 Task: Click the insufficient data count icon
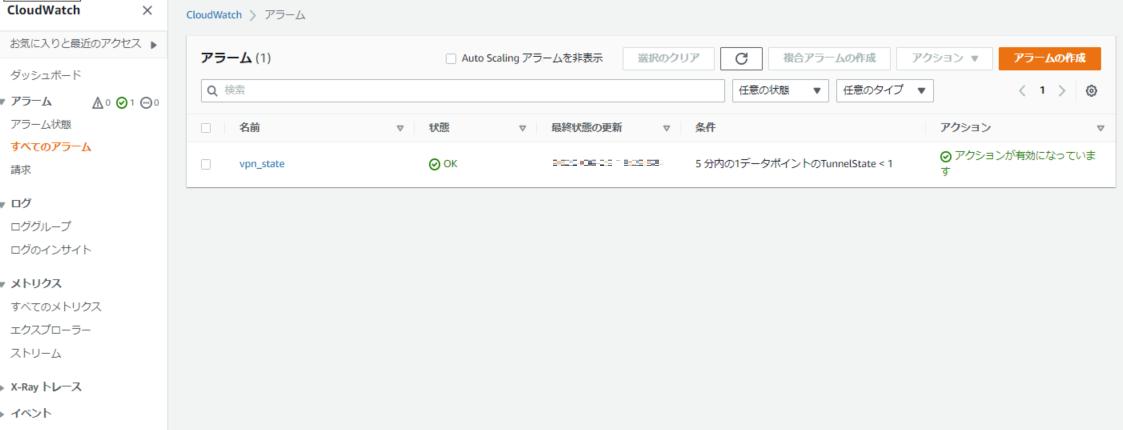[145, 103]
